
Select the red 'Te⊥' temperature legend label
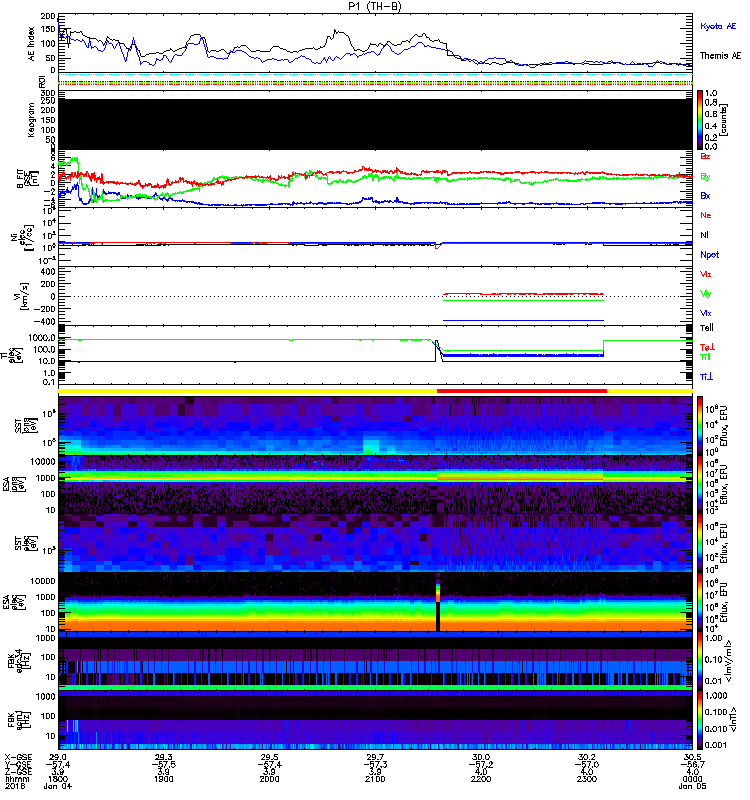coord(707,347)
